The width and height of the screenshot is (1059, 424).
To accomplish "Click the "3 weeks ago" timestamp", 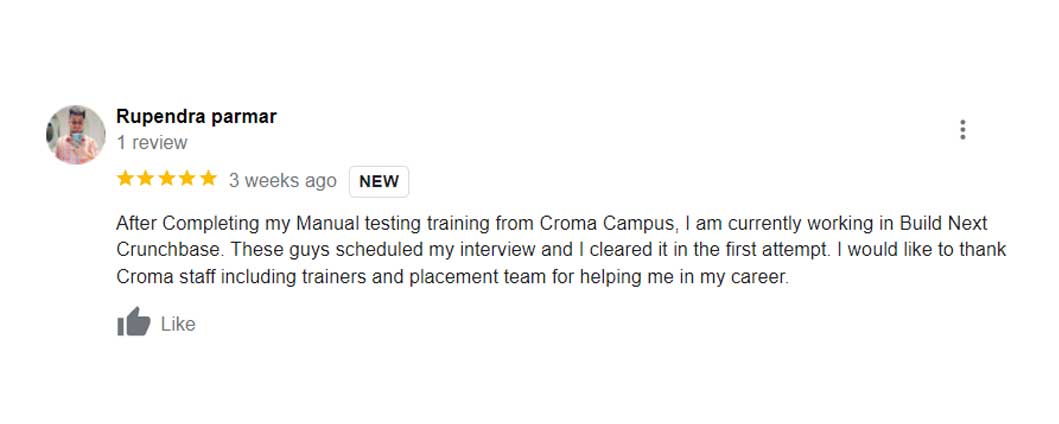I will click(x=283, y=181).
